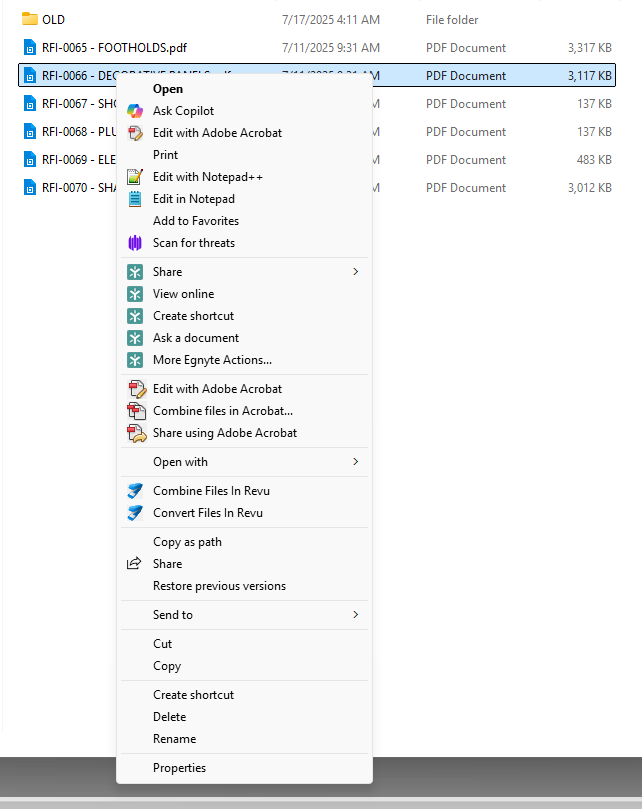Select Combine Files In Revu
Image resolution: width=642 pixels, height=809 pixels.
244,491
